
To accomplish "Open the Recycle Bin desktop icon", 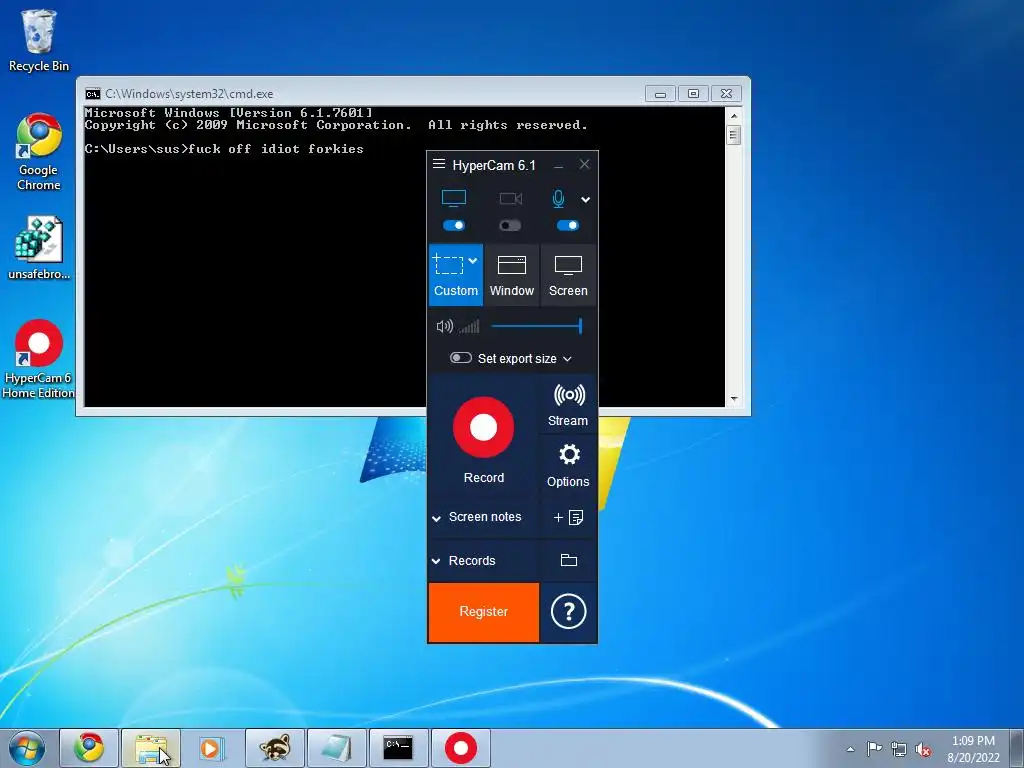I will click(x=39, y=40).
